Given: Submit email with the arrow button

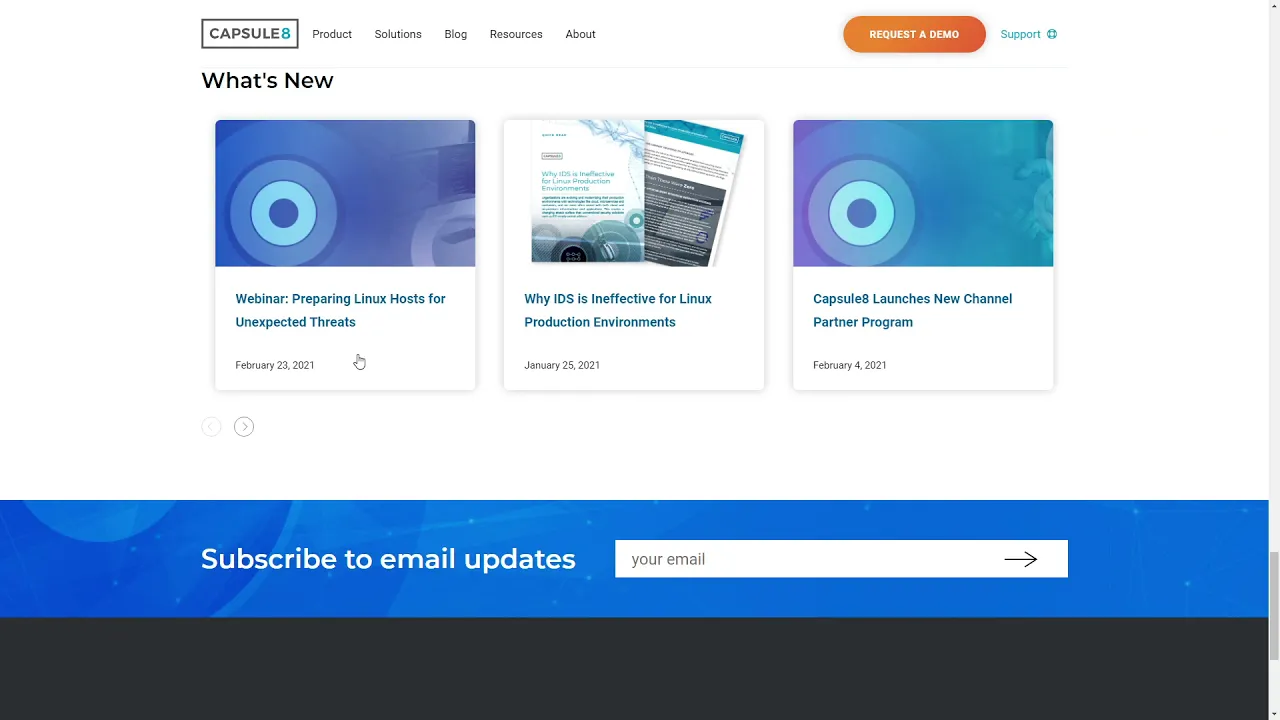Looking at the screenshot, I should click(x=1021, y=559).
